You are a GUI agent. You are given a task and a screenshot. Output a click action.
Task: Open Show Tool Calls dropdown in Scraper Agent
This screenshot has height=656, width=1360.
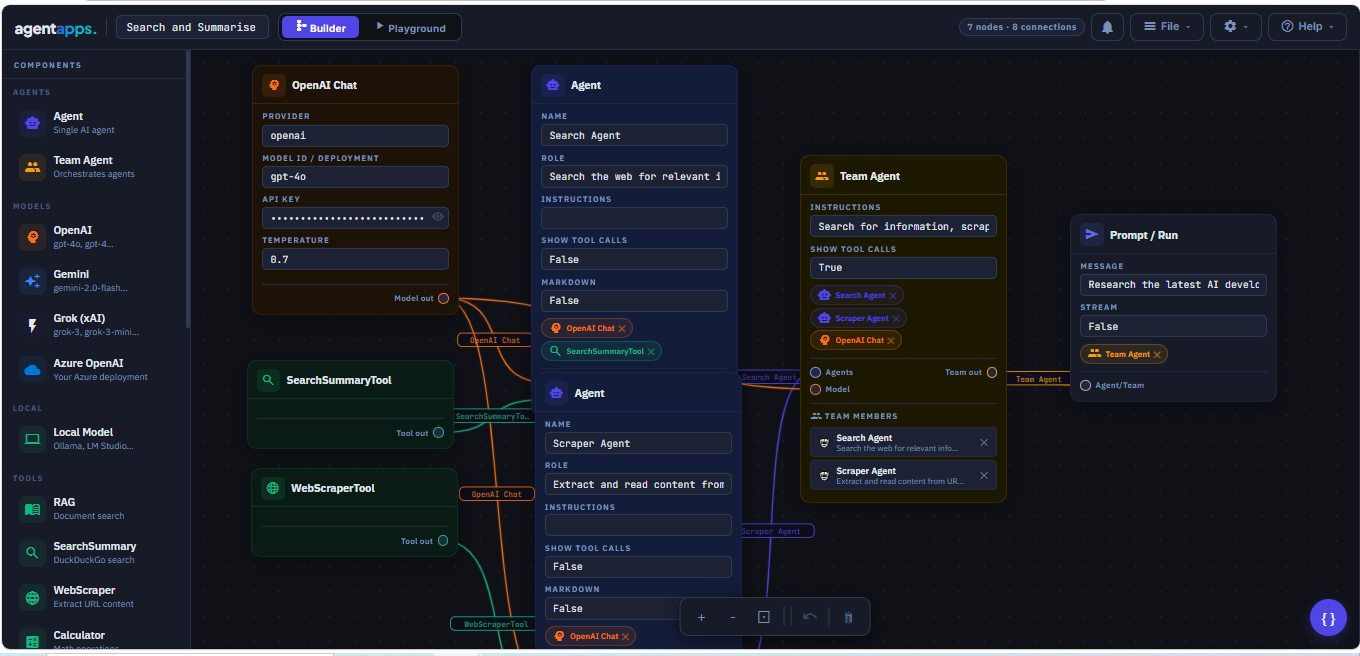638,567
